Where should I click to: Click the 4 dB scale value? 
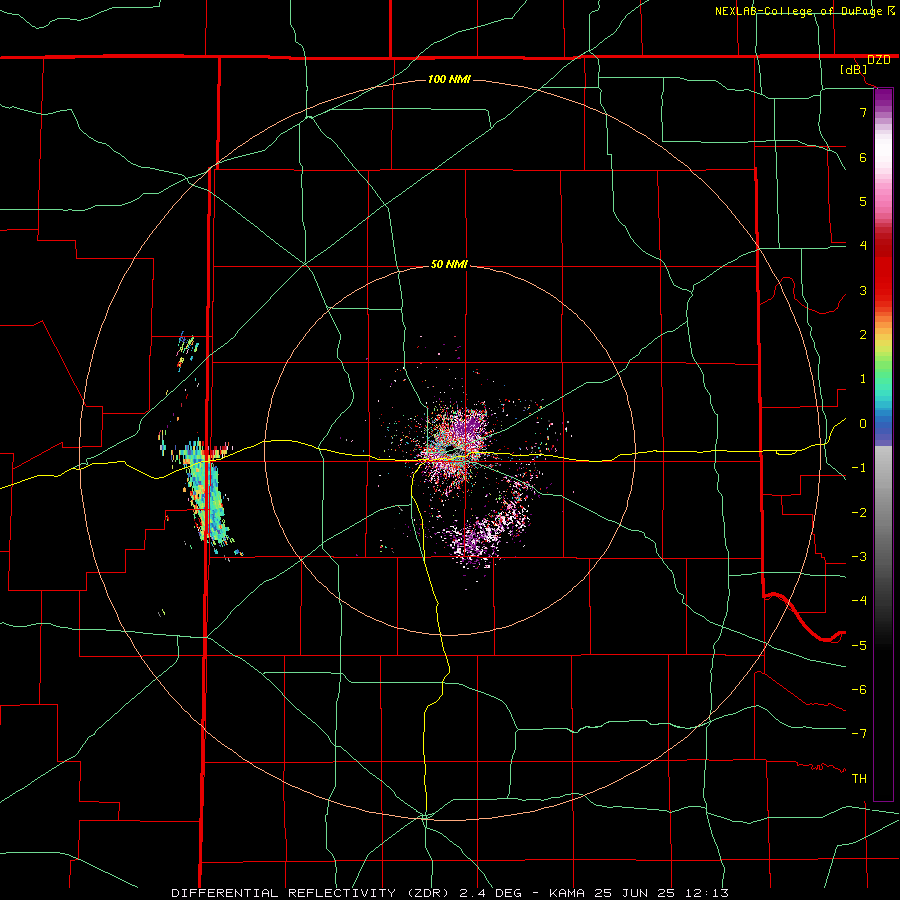[863, 246]
